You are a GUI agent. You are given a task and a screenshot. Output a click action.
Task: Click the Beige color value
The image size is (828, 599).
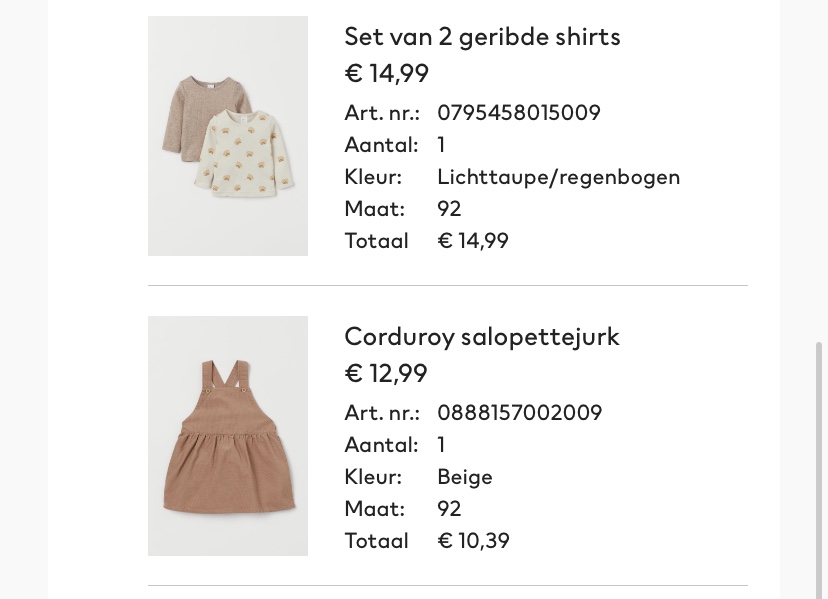[x=465, y=477]
